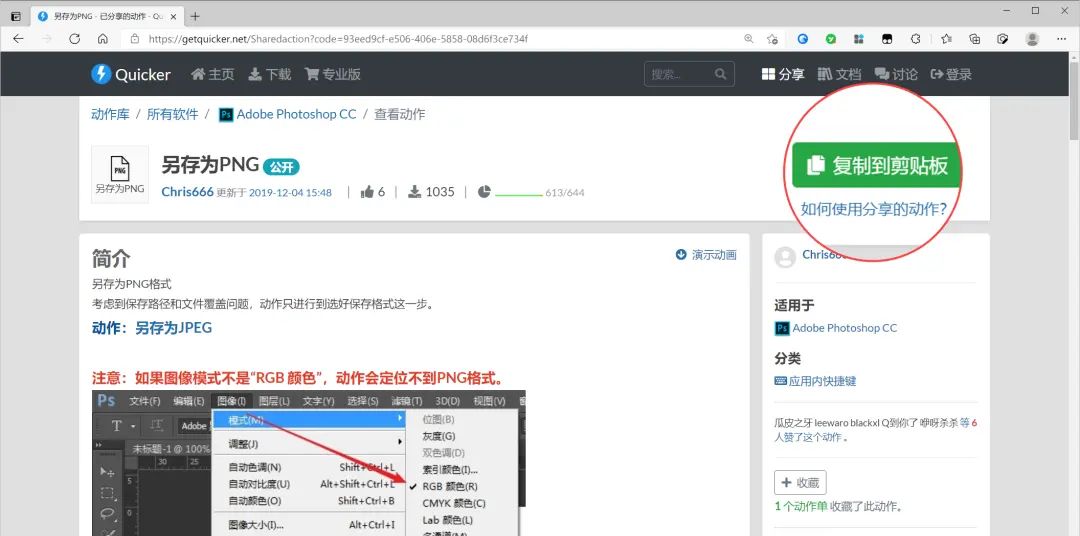Viewport: 1080px width, 536px height.
Task: Click the Chris666 avatar in sidebar
Action: (x=785, y=257)
